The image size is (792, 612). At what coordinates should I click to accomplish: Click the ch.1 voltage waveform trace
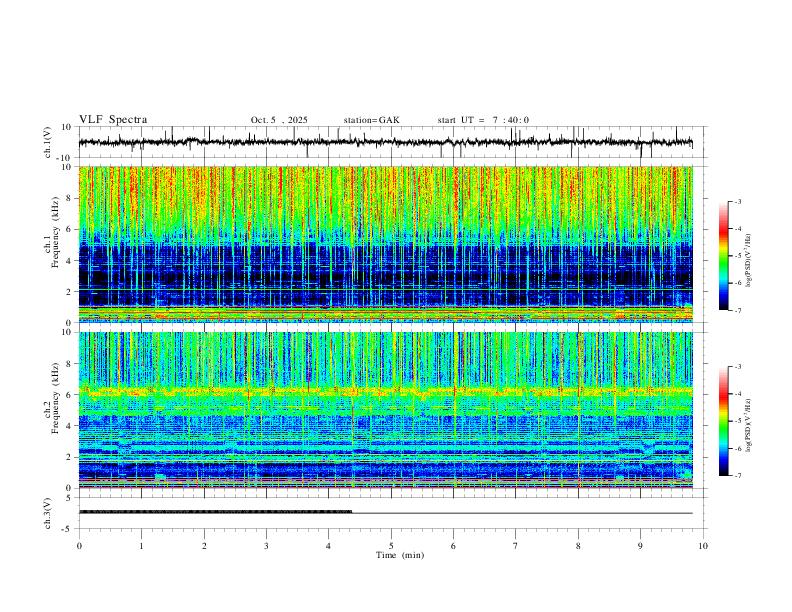coord(385,142)
